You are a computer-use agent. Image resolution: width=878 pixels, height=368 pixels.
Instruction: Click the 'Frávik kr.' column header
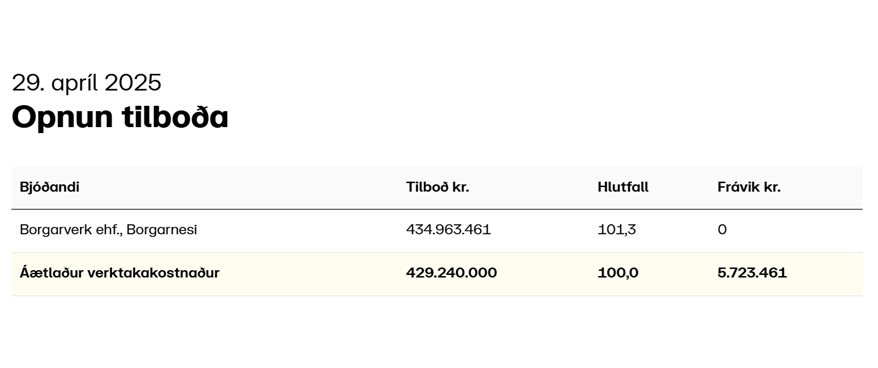[749, 187]
